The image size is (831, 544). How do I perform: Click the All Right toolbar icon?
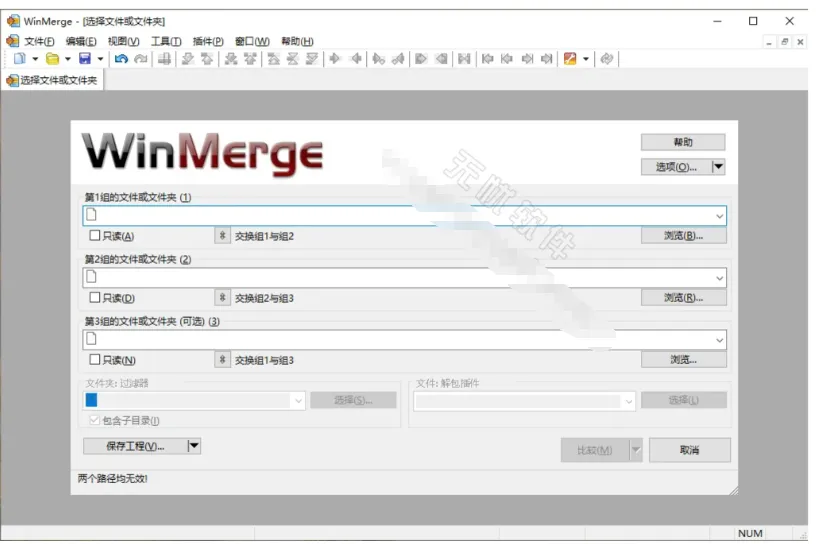[421, 58]
